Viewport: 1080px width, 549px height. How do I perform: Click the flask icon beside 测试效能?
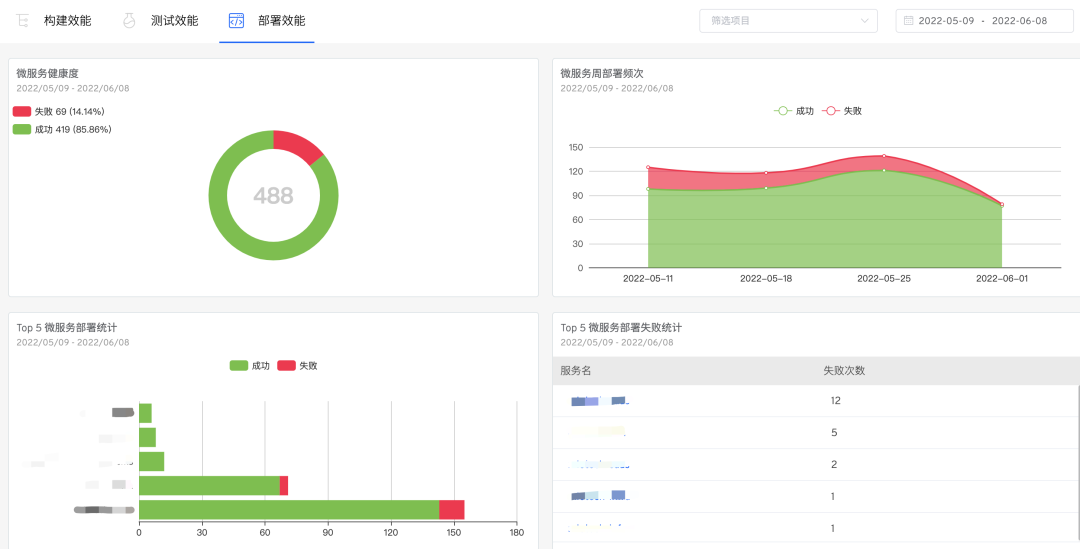129,21
